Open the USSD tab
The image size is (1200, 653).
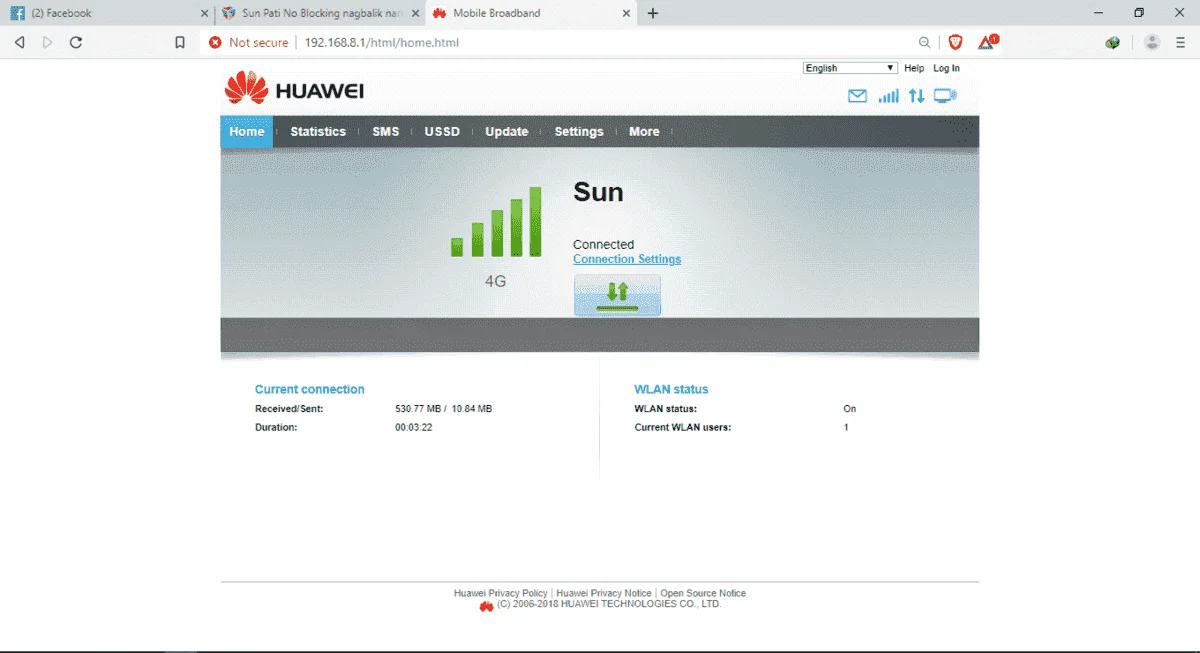click(442, 131)
